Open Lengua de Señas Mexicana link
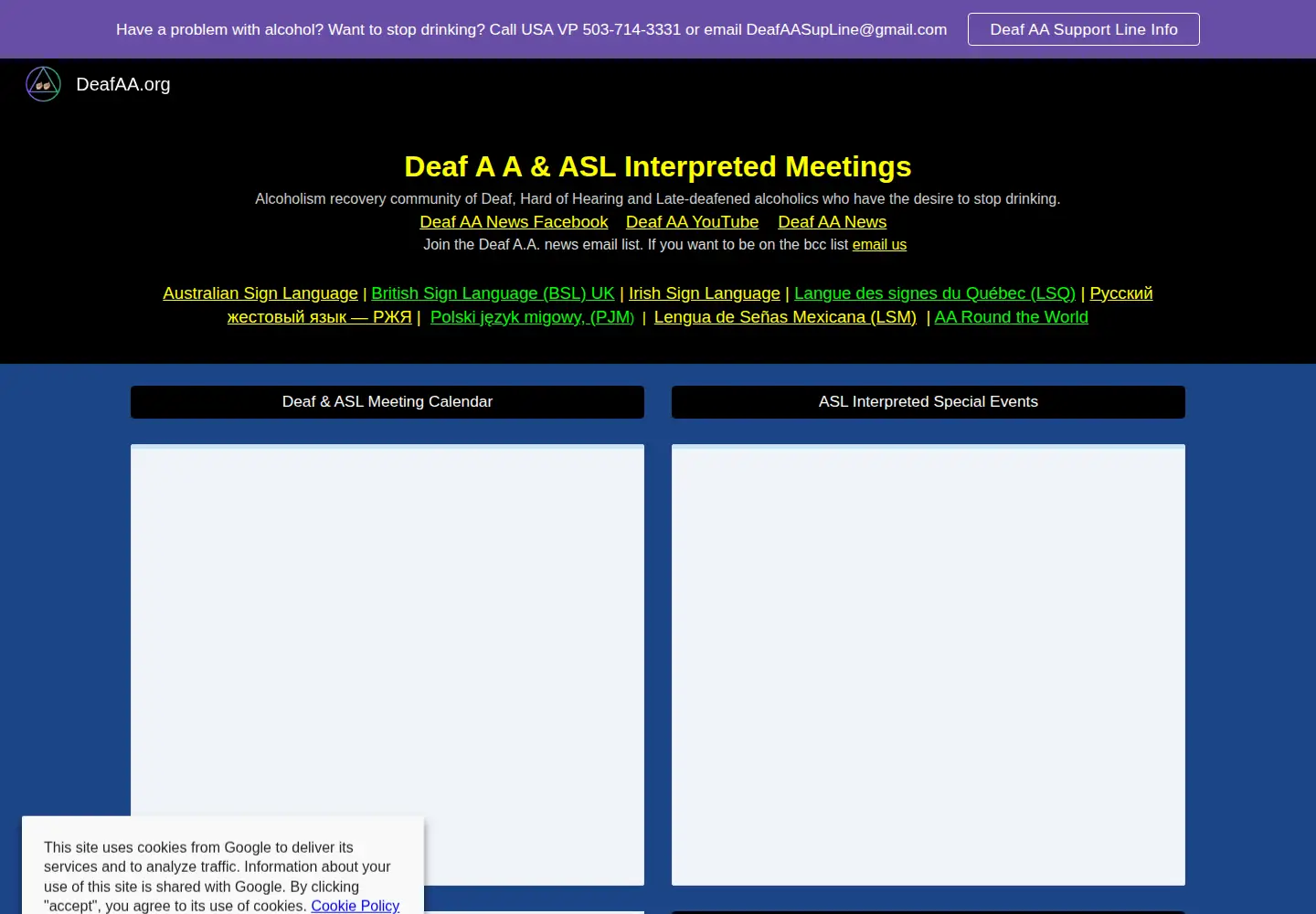 pyautogui.click(x=785, y=317)
